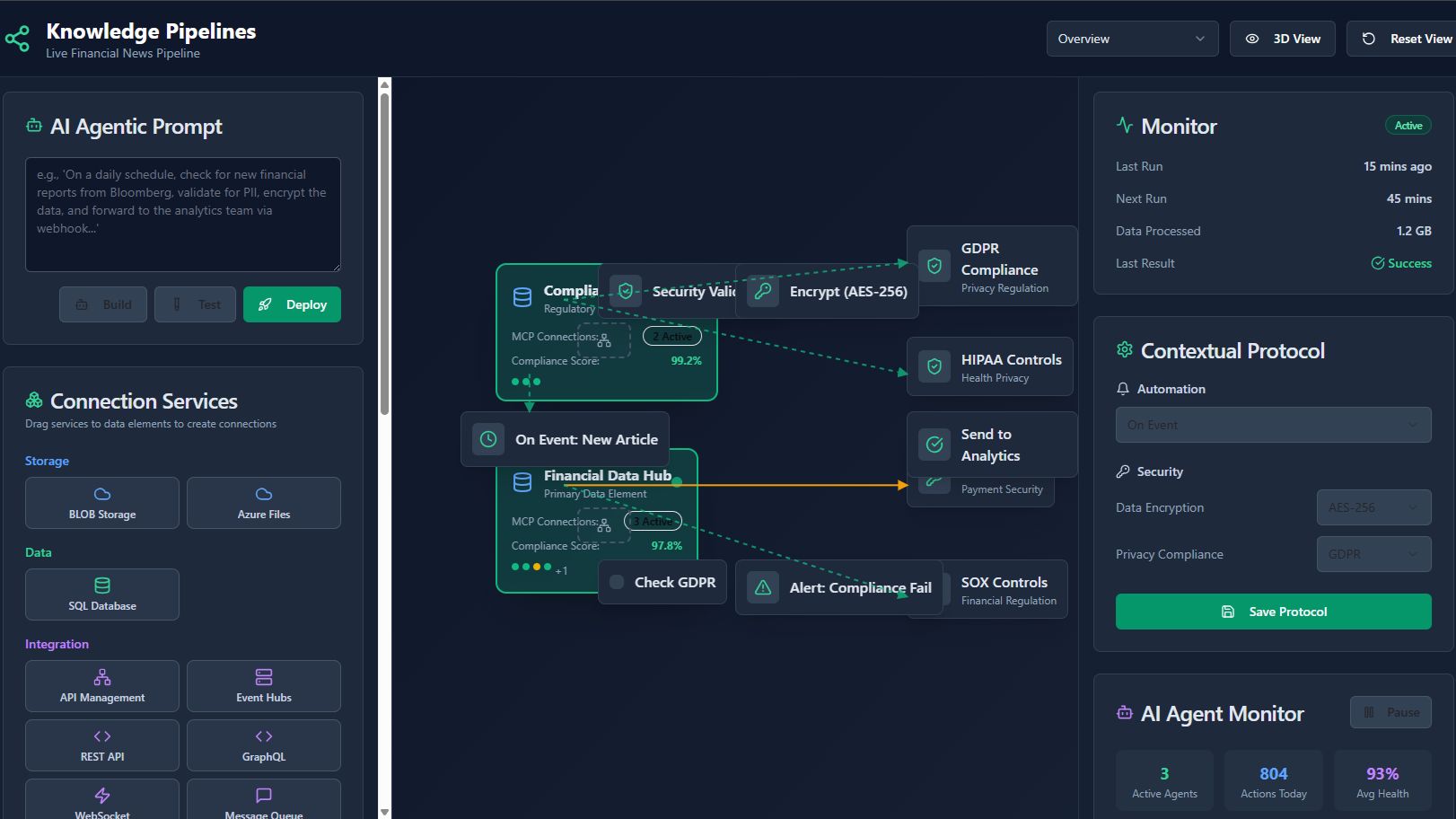Open the GDPR privacy compliance dropdown
1456x819 pixels.
tap(1373, 554)
